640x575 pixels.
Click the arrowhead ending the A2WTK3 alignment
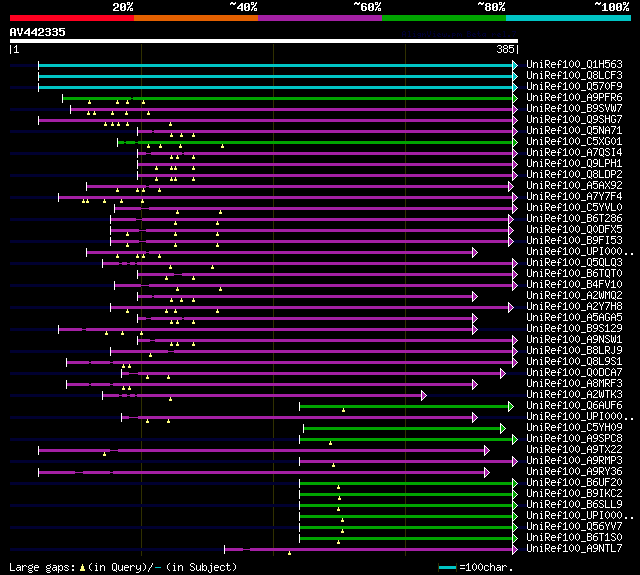[424, 395]
